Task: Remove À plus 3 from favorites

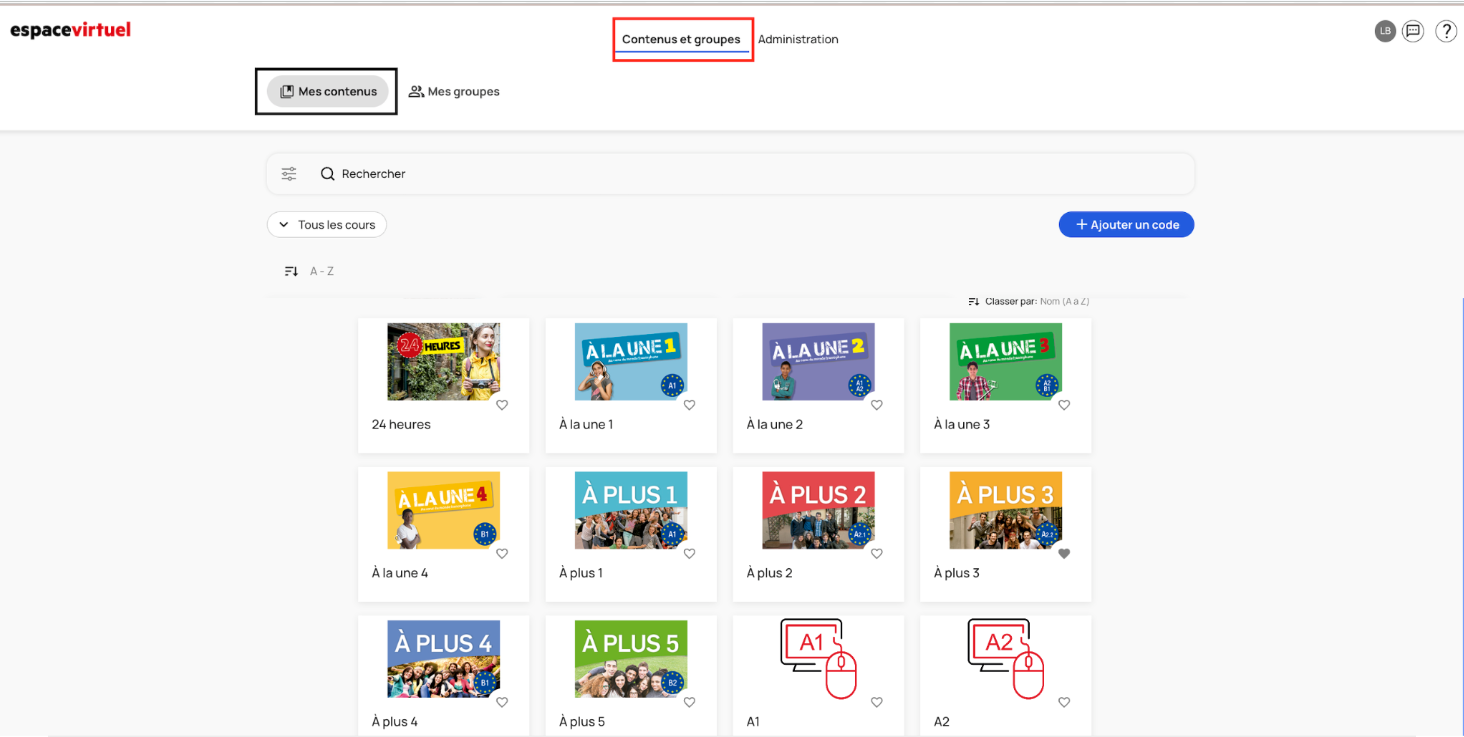Action: pyautogui.click(x=1064, y=554)
